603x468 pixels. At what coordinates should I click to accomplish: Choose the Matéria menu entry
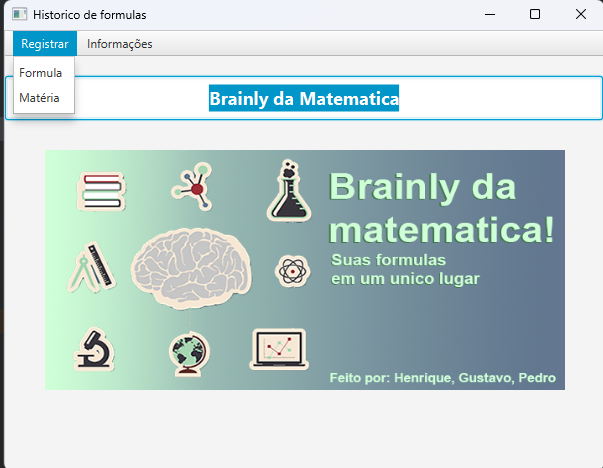coord(44,98)
